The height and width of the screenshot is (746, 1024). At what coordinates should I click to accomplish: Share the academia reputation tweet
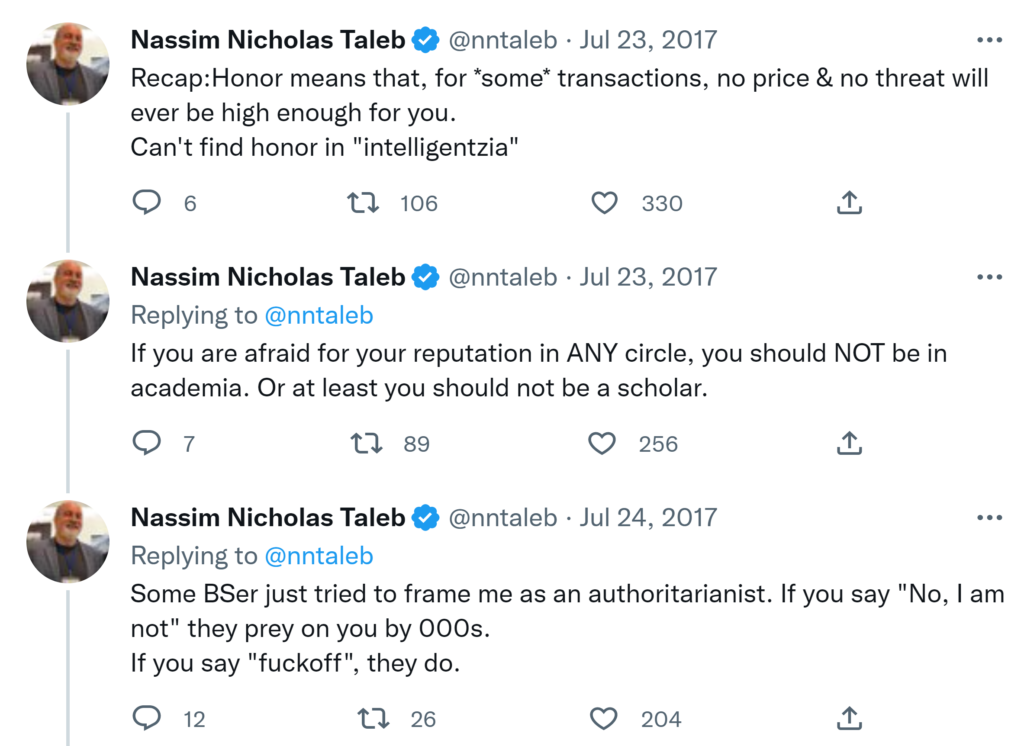[848, 443]
